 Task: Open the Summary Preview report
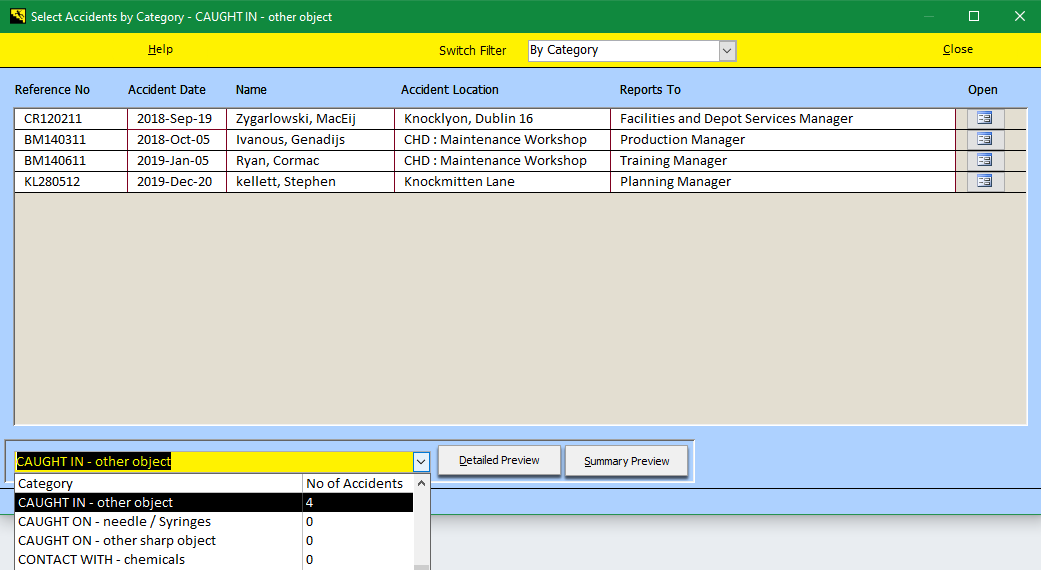[626, 461]
